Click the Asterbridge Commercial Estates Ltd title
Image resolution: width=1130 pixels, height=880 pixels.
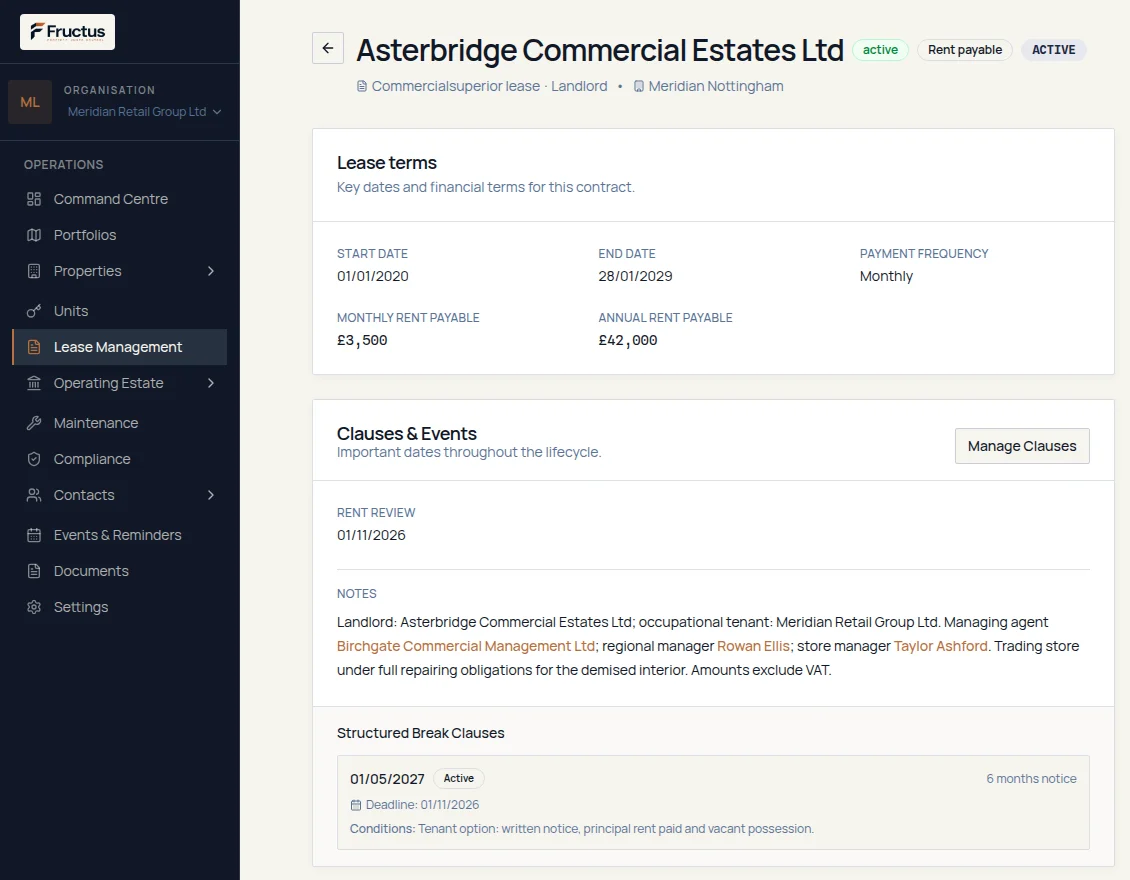(600, 50)
